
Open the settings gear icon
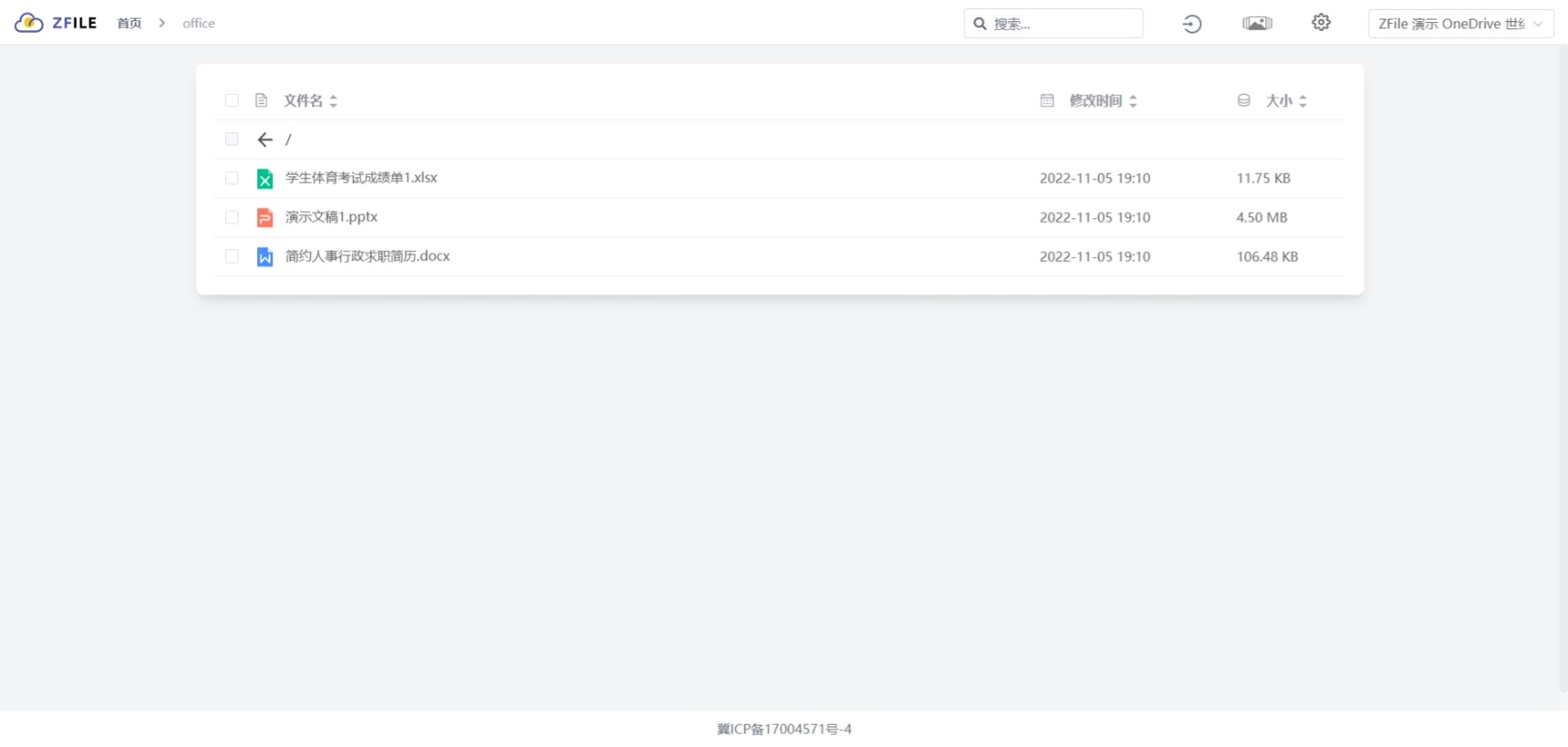[x=1321, y=23]
